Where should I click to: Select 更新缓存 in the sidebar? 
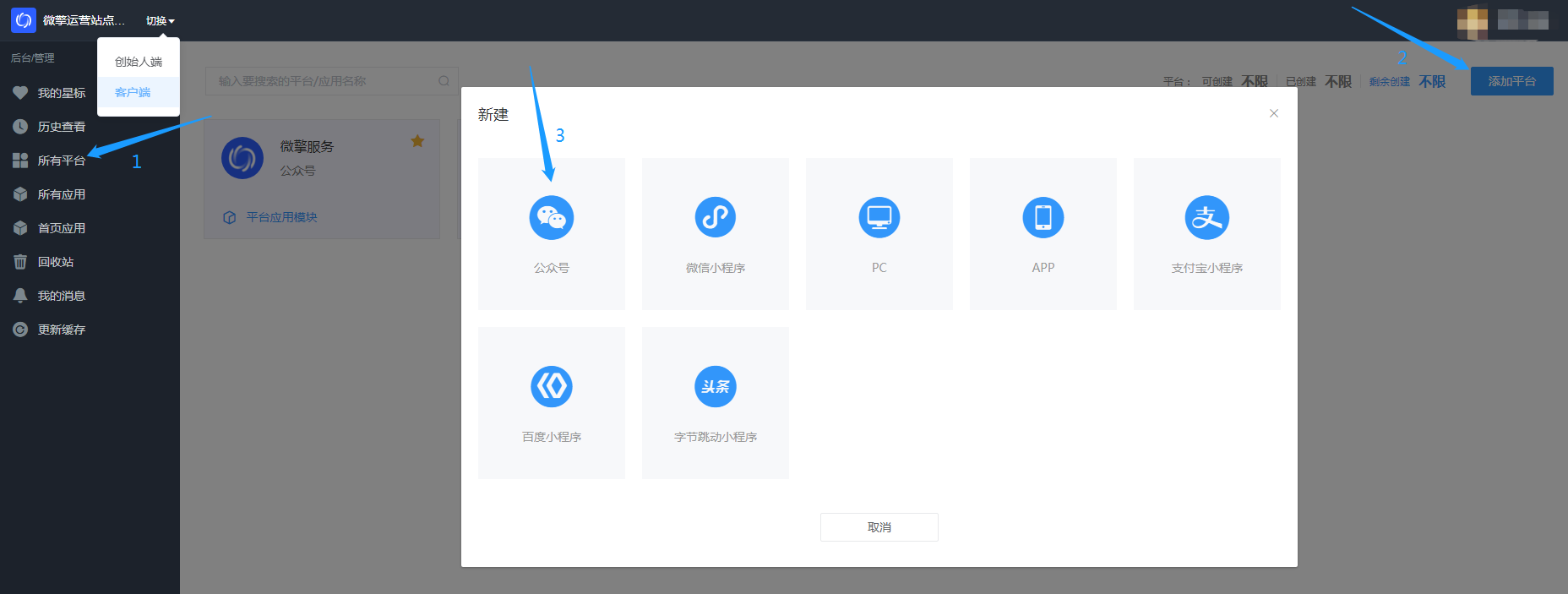coord(62,330)
